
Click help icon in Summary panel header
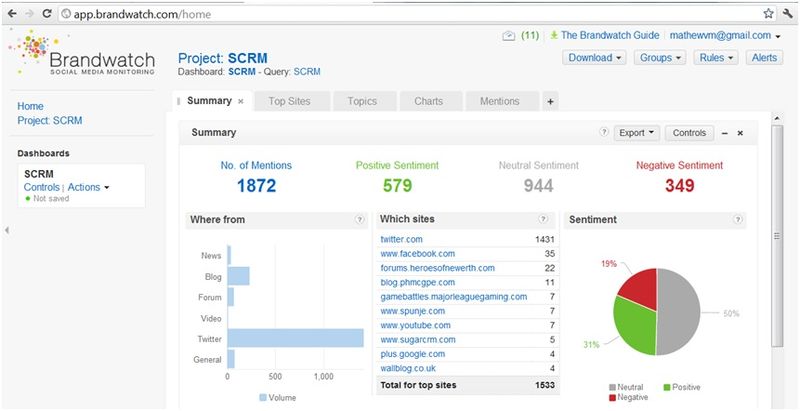604,133
